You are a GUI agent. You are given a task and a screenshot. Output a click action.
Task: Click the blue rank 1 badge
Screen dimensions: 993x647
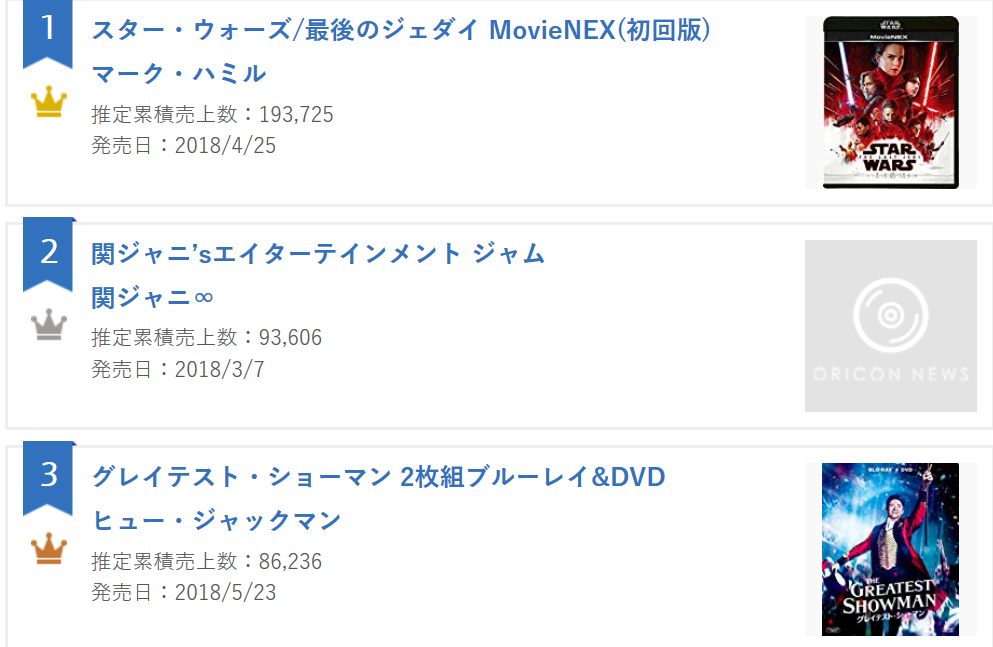tap(48, 29)
